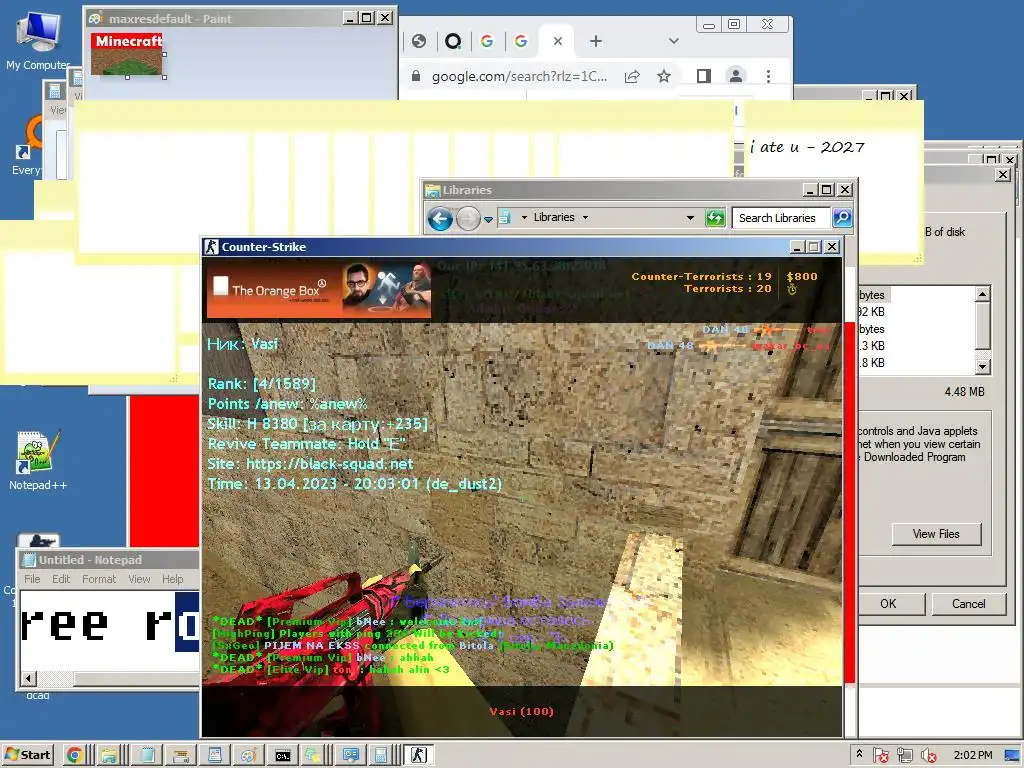The image size is (1024, 768).
Task: Open File menu in Notepad
Action: pyautogui.click(x=32, y=579)
